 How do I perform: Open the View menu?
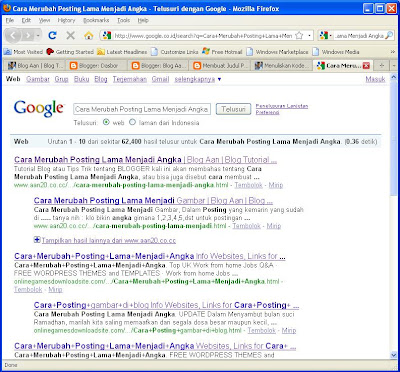(44, 20)
